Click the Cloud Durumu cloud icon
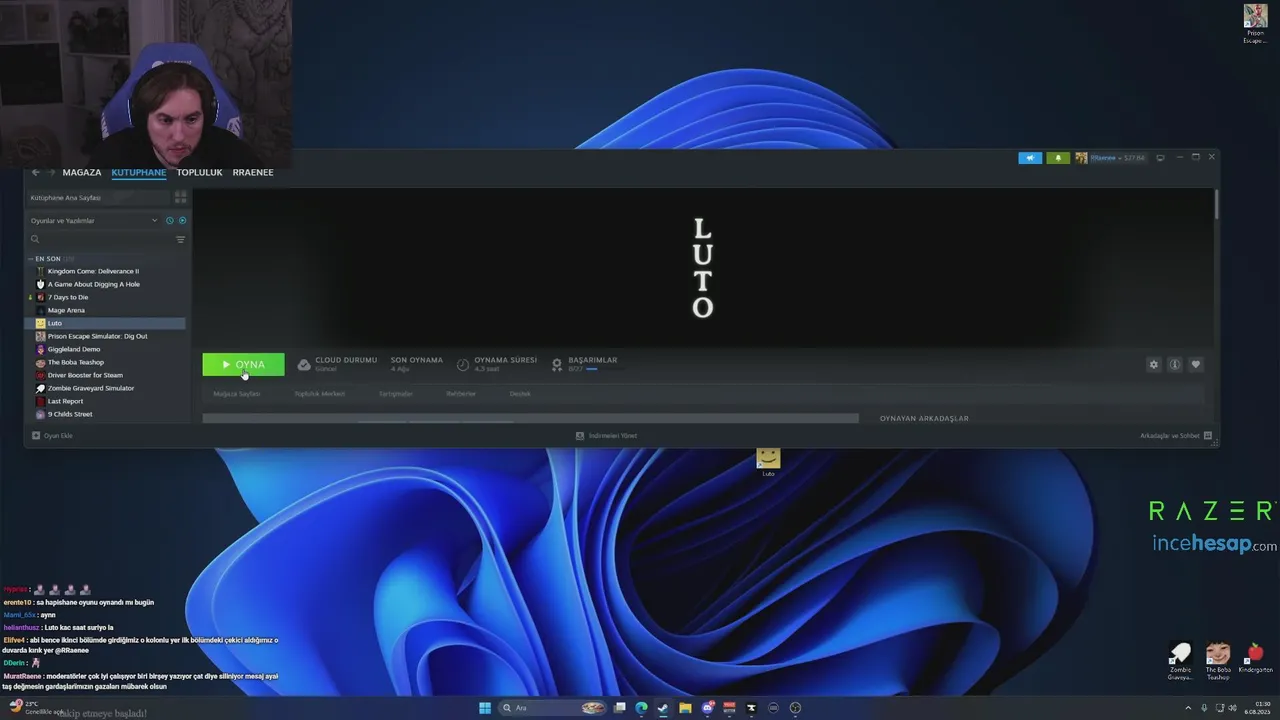Screen dimensions: 1280x720 tap(304, 365)
